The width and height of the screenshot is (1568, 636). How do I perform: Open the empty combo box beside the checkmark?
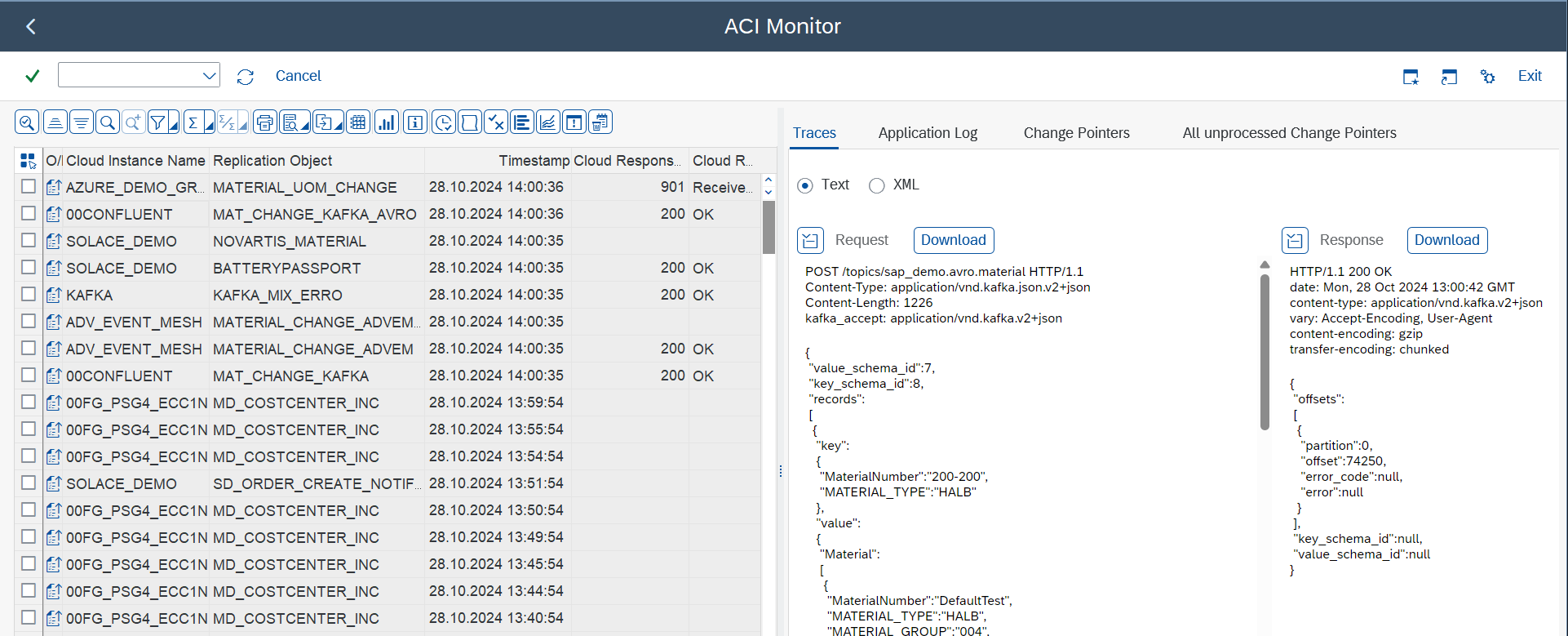(139, 75)
